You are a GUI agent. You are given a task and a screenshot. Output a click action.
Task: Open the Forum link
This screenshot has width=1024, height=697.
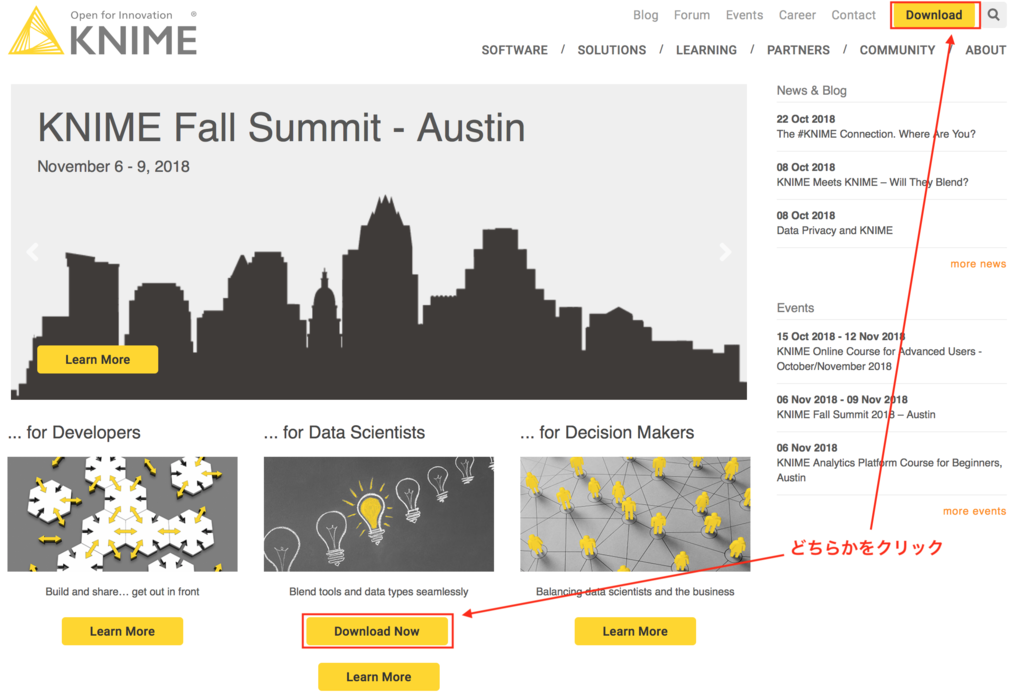692,14
